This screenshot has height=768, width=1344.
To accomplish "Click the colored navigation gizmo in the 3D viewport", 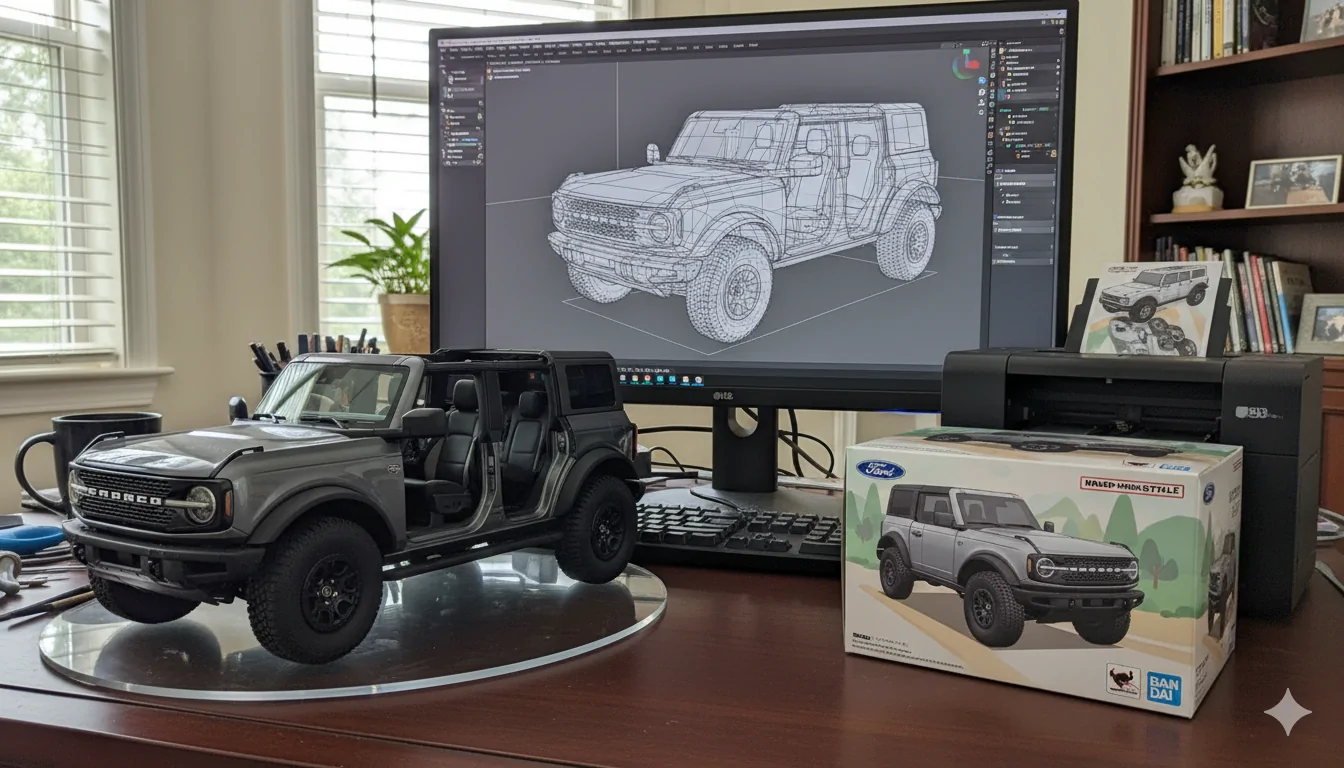I will pos(966,64).
